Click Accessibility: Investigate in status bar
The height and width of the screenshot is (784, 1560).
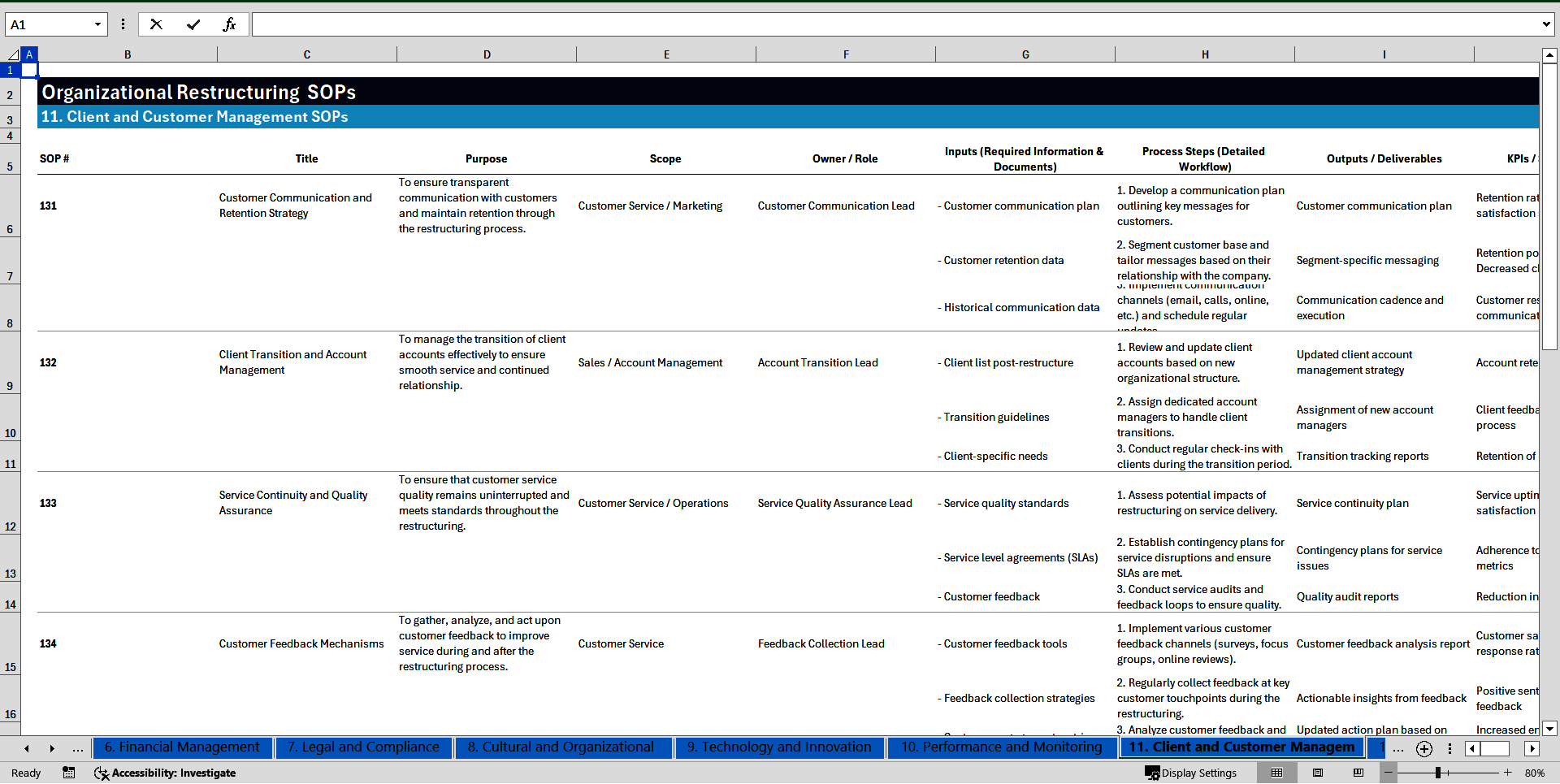pos(165,773)
